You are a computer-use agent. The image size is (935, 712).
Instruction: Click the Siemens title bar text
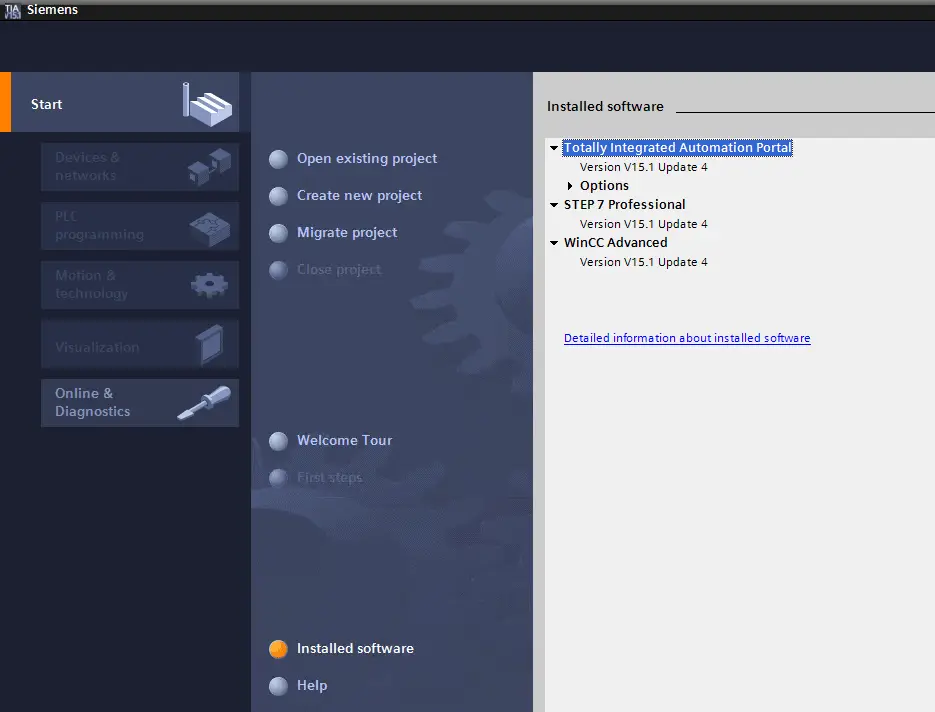[x=52, y=10]
